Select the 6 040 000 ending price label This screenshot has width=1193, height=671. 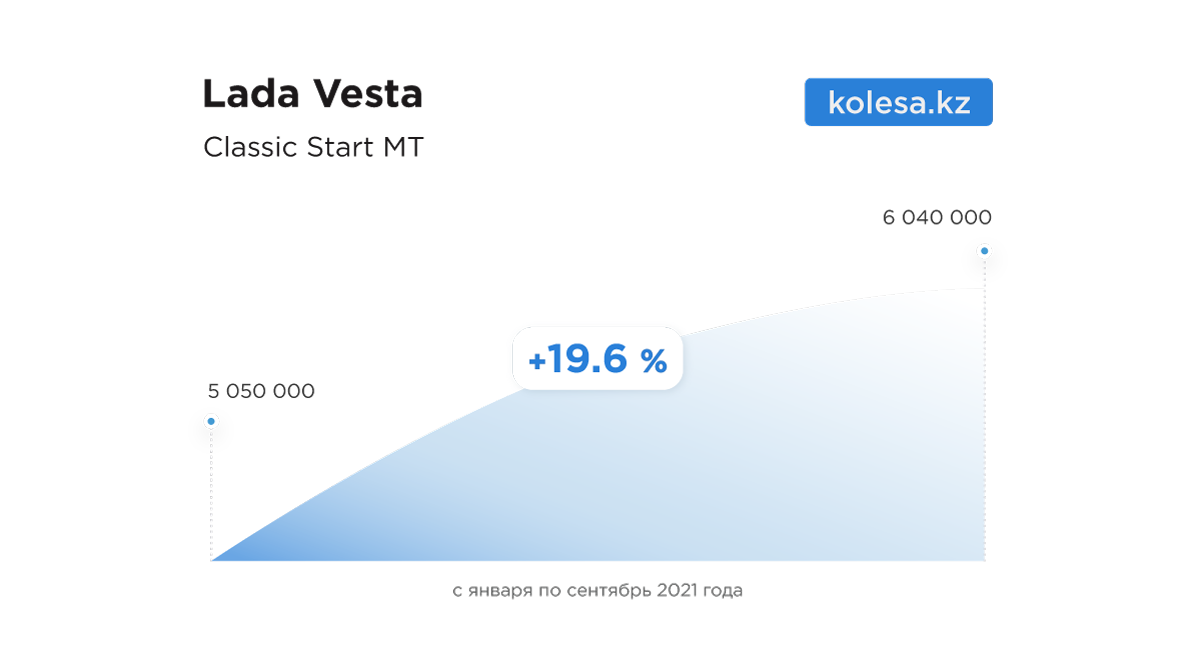click(937, 217)
